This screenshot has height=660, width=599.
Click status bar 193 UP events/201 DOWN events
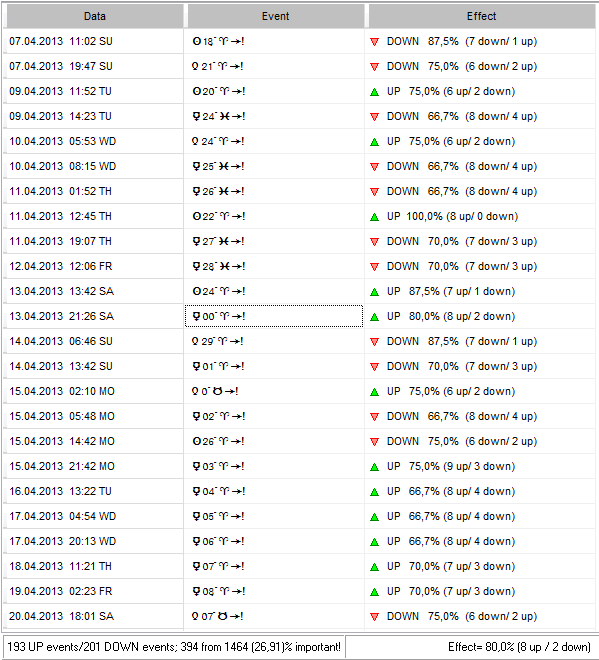[174, 647]
